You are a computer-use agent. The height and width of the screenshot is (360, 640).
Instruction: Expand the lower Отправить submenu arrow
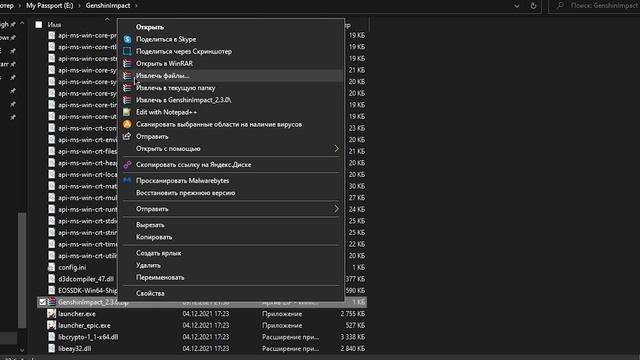336,209
